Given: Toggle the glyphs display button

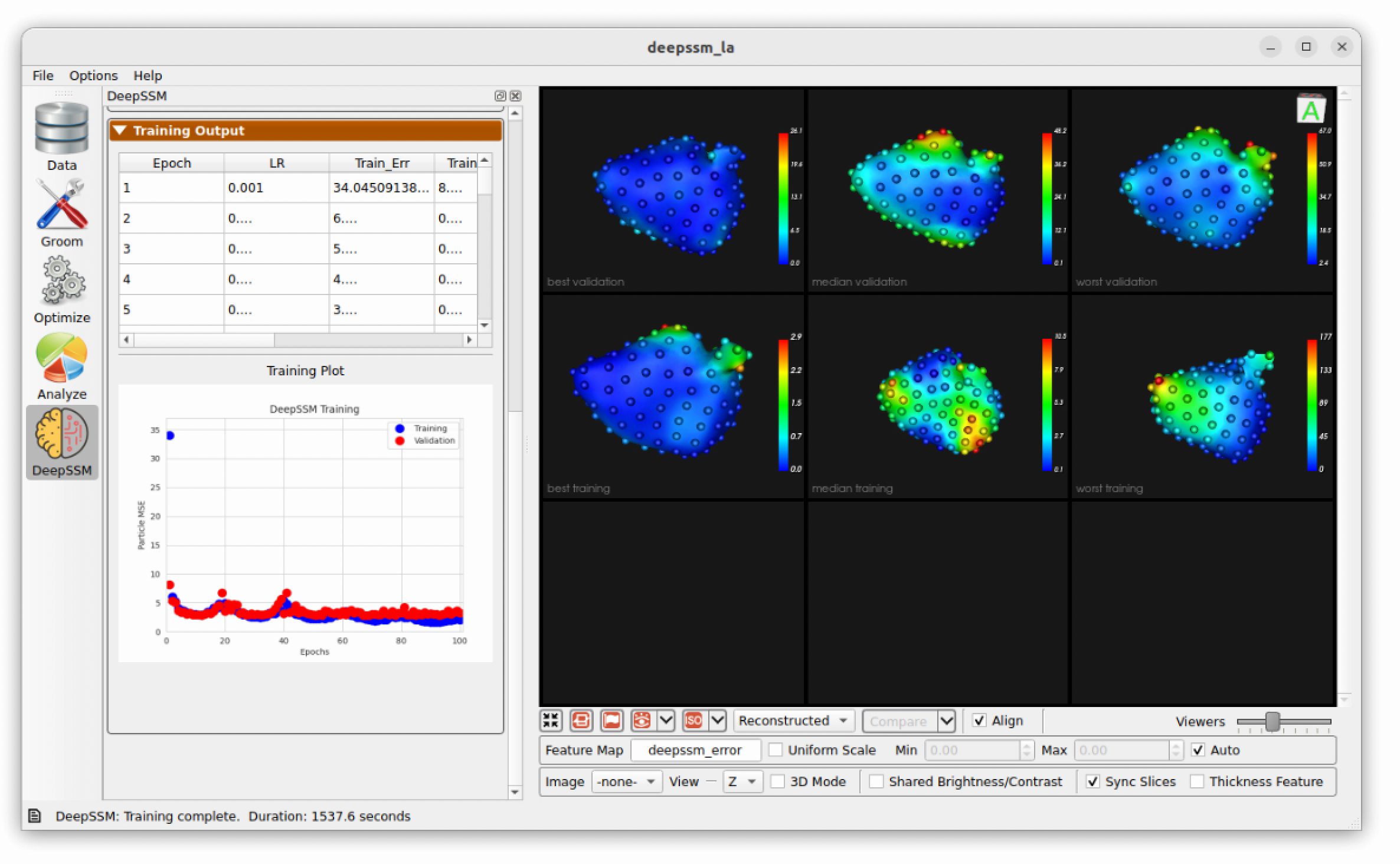Looking at the screenshot, I should [581, 721].
